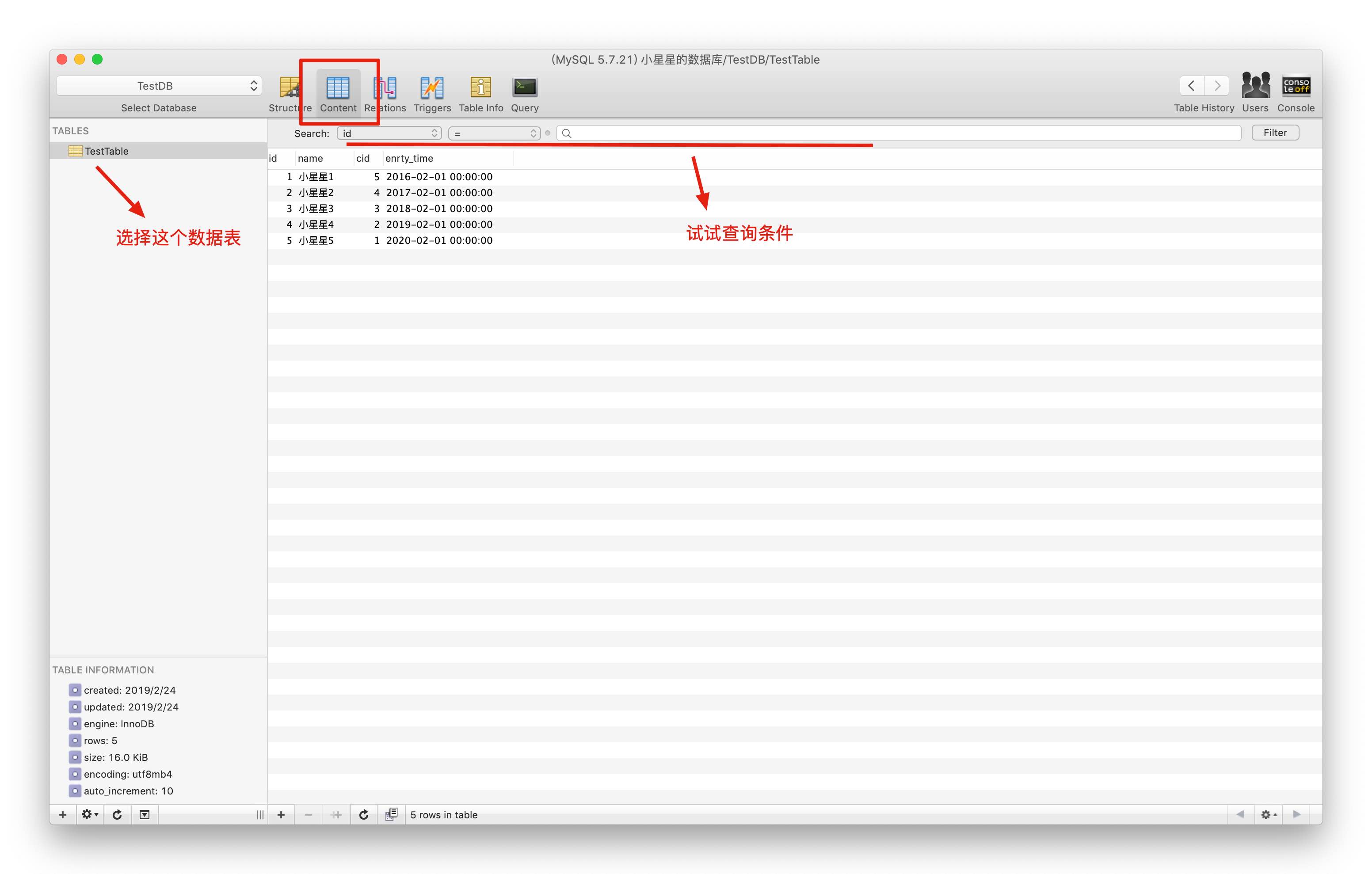Sort by the id column header
The height and width of the screenshot is (874, 1372).
tap(282, 158)
